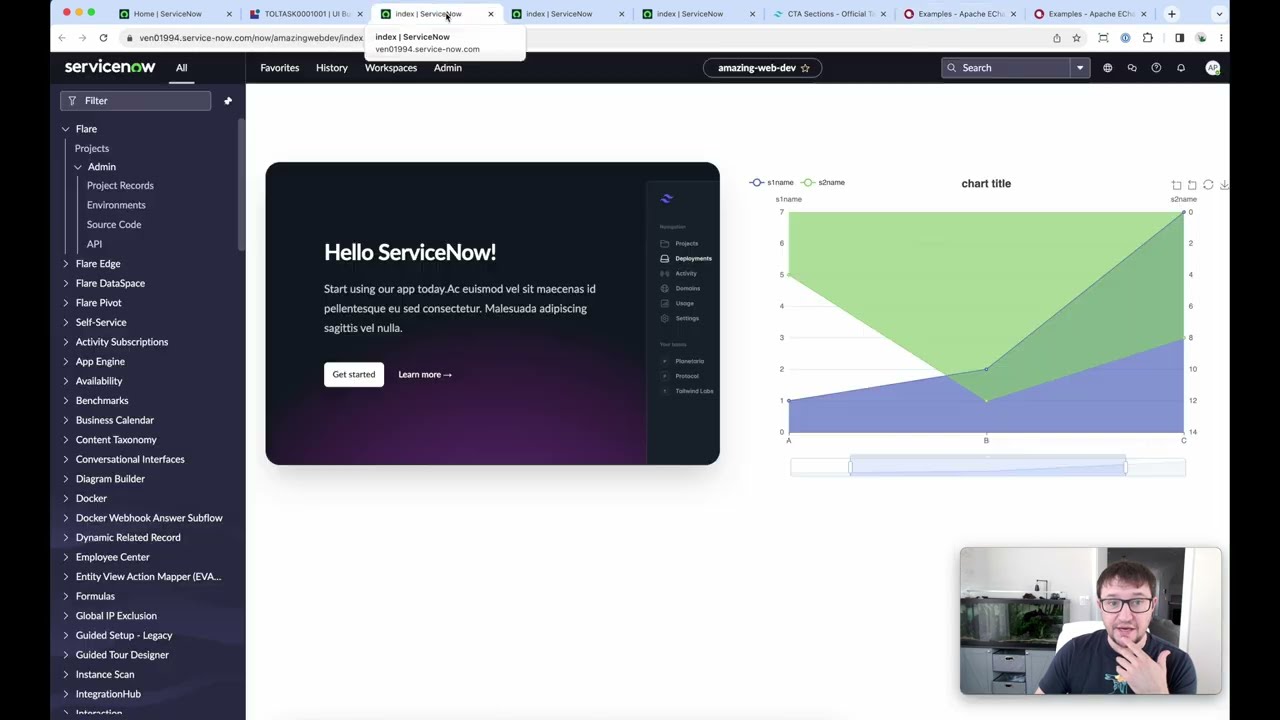
Task: Toggle the s2name legend series
Action: click(823, 183)
